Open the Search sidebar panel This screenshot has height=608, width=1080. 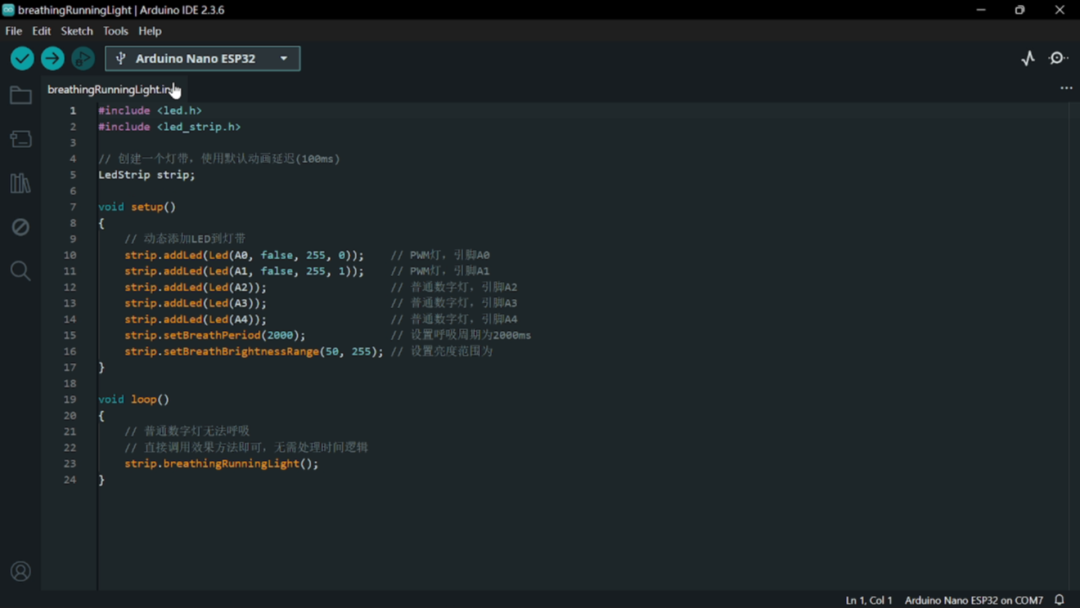pos(20,271)
